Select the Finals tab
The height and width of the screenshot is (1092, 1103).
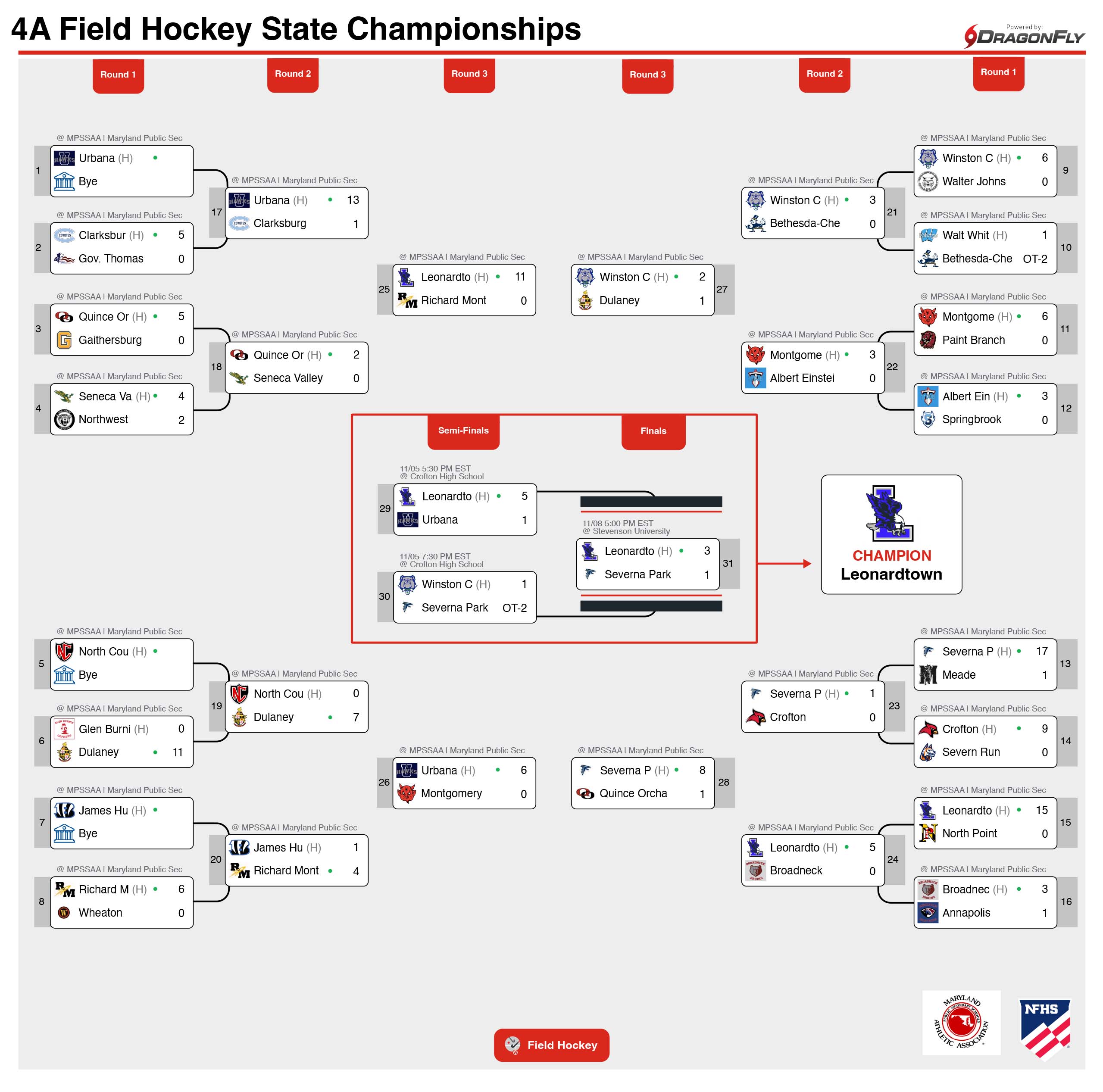point(653,431)
